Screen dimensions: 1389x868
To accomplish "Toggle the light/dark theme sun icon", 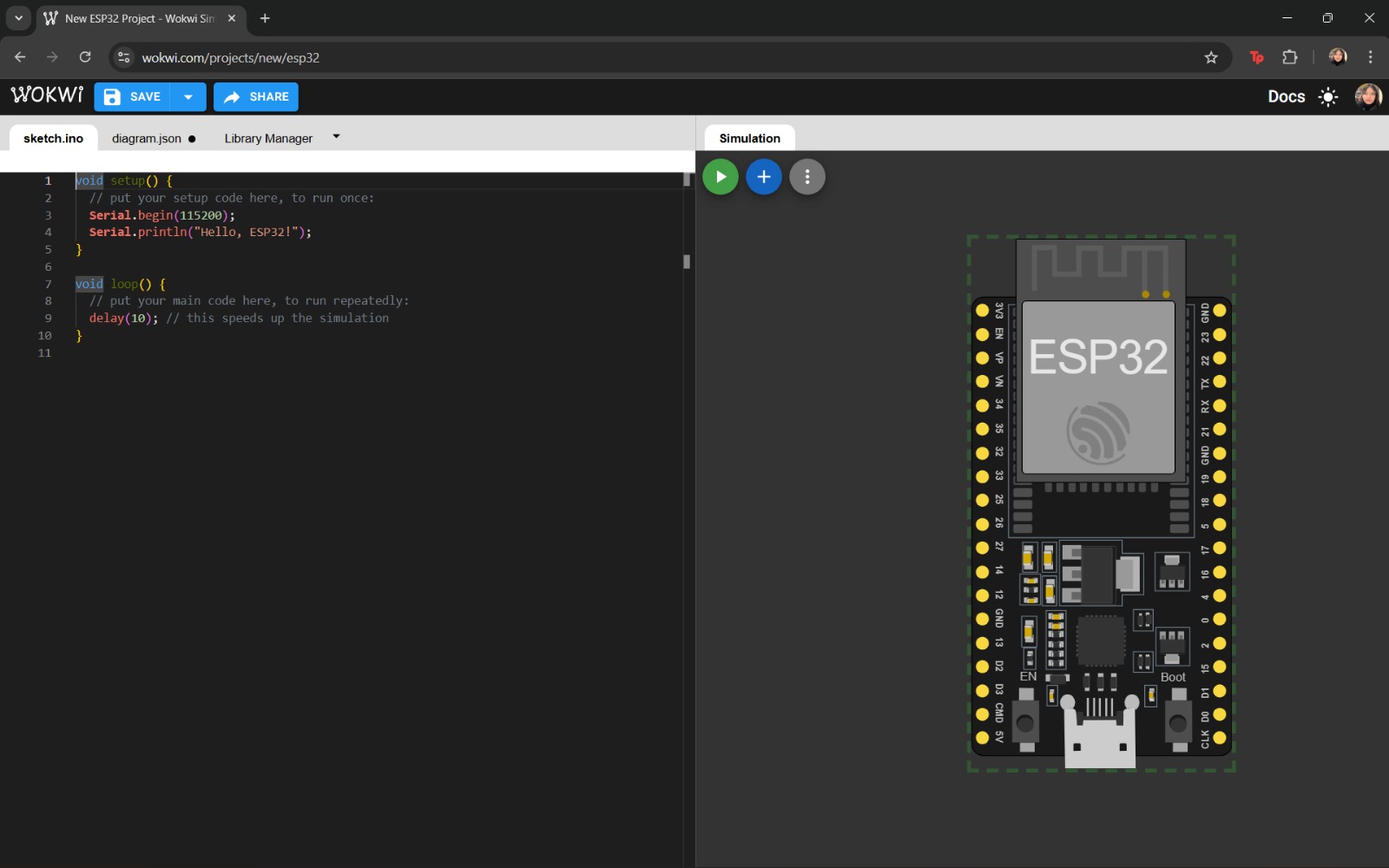I will point(1328,97).
